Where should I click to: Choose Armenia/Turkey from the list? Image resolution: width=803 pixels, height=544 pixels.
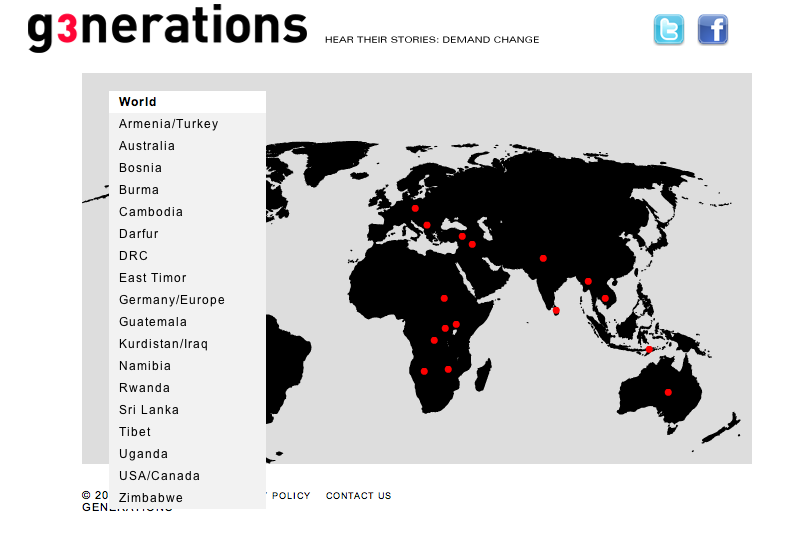(168, 124)
